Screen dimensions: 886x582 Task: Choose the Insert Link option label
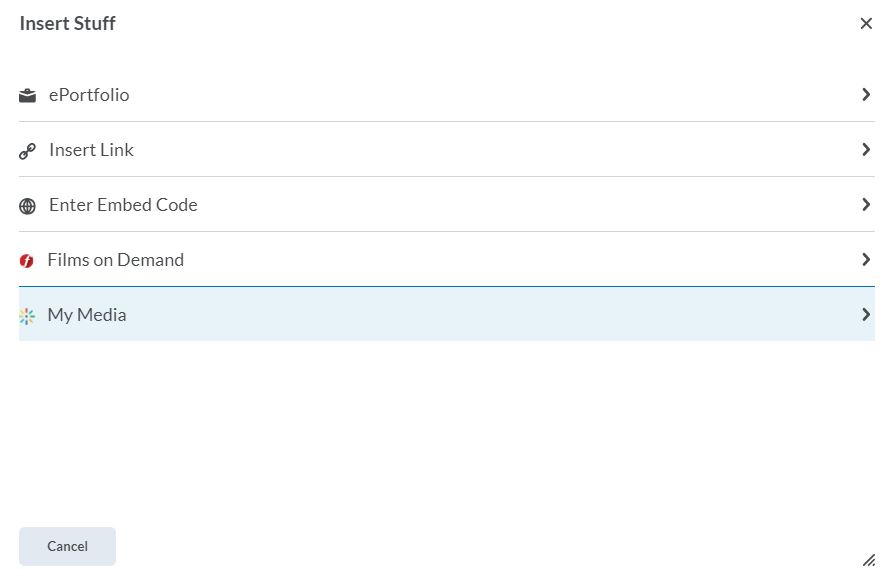(x=91, y=150)
